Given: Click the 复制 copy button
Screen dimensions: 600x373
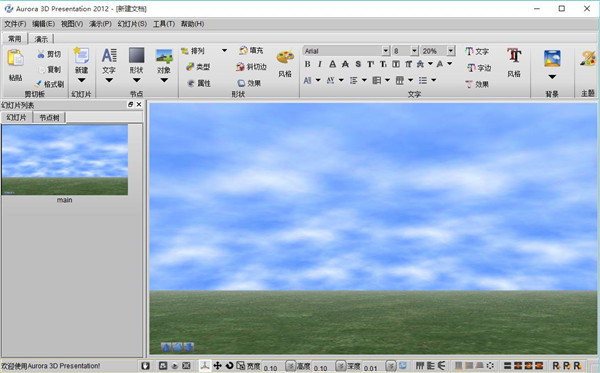Looking at the screenshot, I should (x=50, y=69).
